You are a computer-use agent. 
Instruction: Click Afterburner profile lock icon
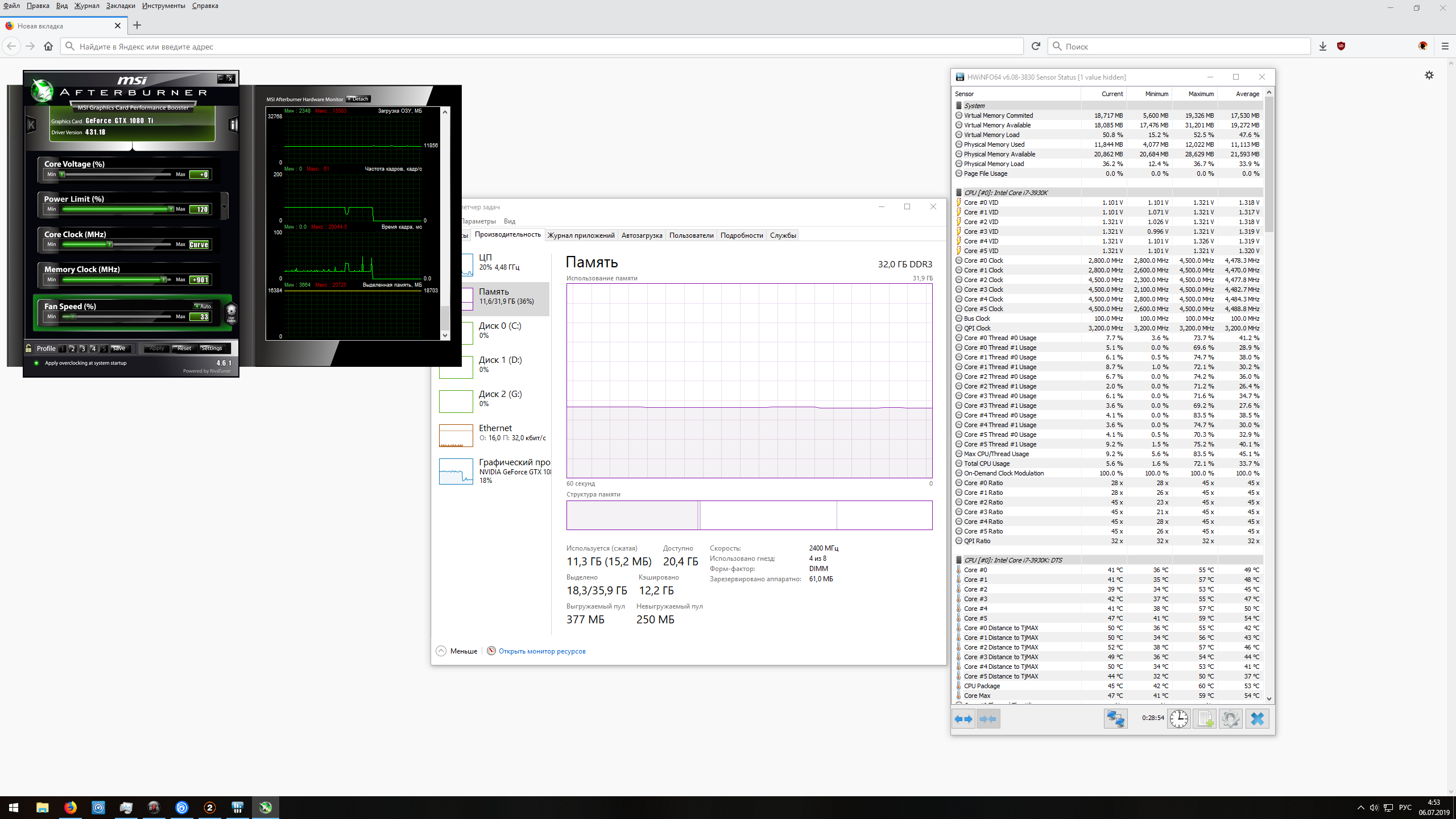[28, 348]
